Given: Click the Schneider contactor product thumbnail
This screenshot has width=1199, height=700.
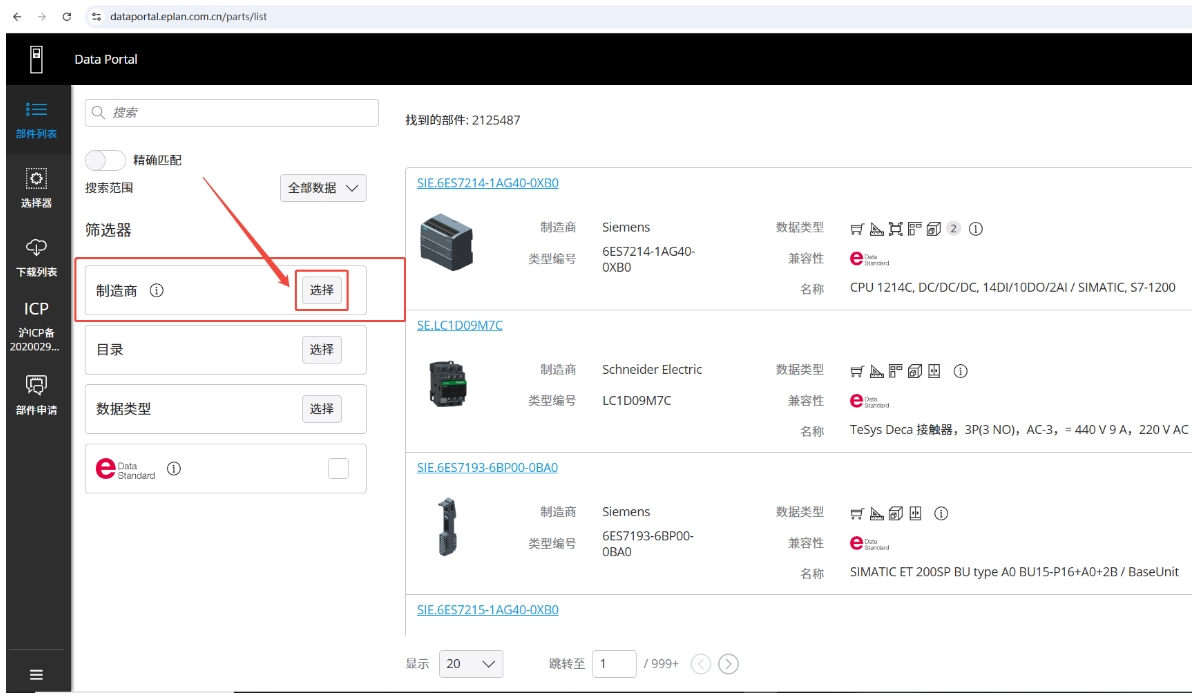Looking at the screenshot, I should 448,383.
